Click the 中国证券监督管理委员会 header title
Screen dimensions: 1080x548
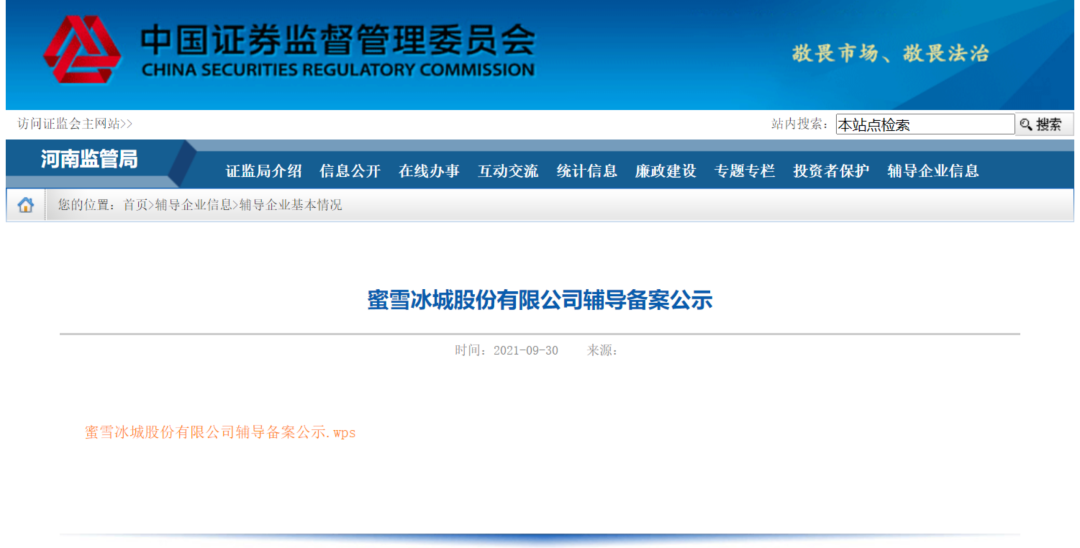[x=338, y=41]
